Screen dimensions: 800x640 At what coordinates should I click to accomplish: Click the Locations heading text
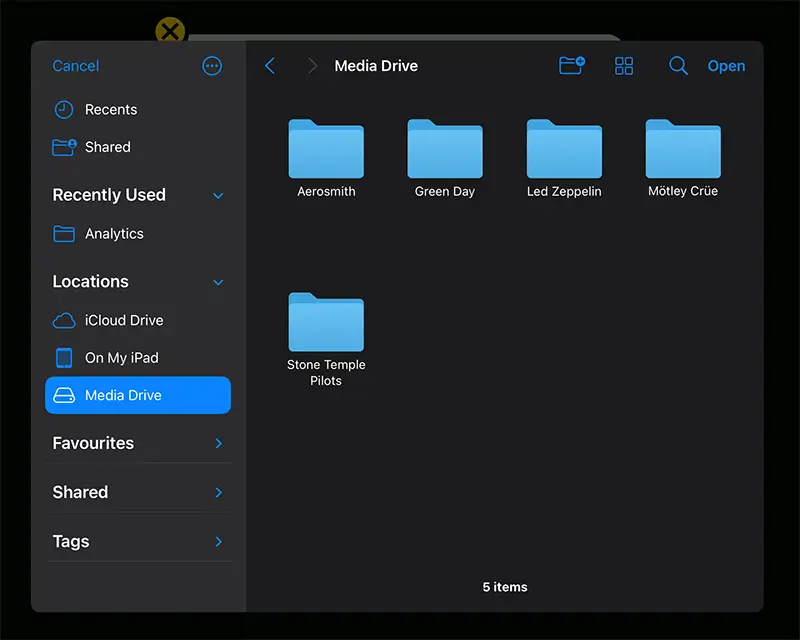pos(91,282)
